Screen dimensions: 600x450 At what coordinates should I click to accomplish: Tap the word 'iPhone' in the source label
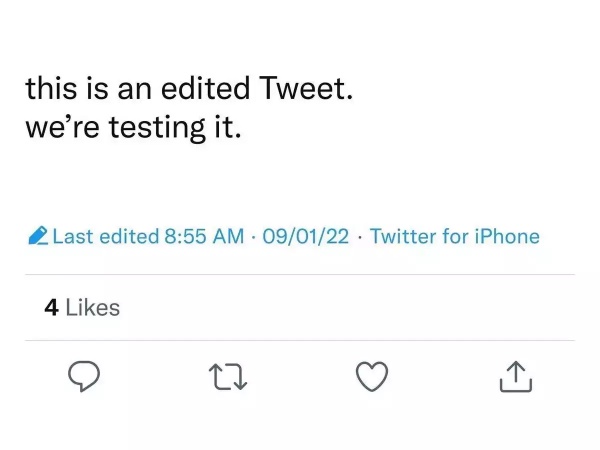pos(505,237)
